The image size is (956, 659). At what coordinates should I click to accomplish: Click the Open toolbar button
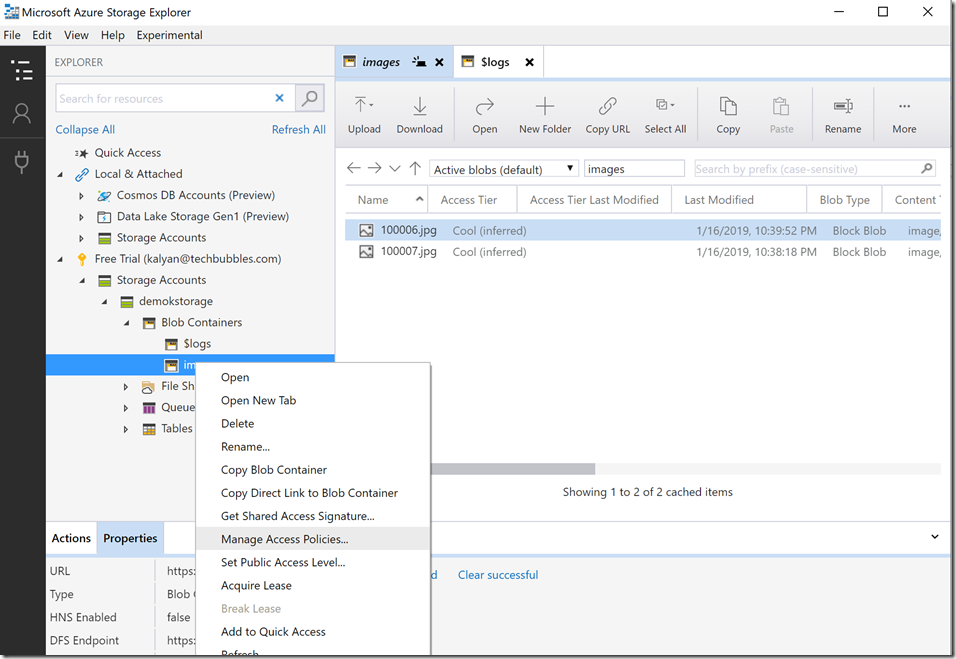(485, 115)
